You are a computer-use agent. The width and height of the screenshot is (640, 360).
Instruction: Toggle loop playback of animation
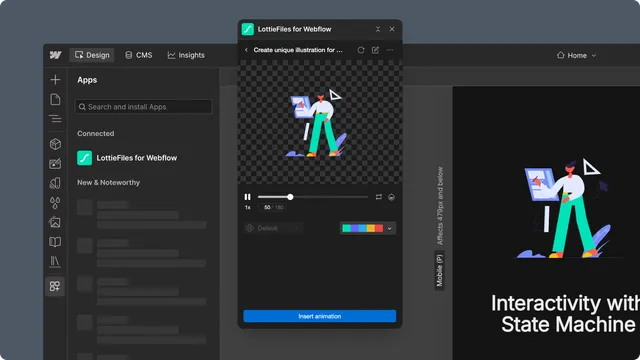click(x=379, y=197)
